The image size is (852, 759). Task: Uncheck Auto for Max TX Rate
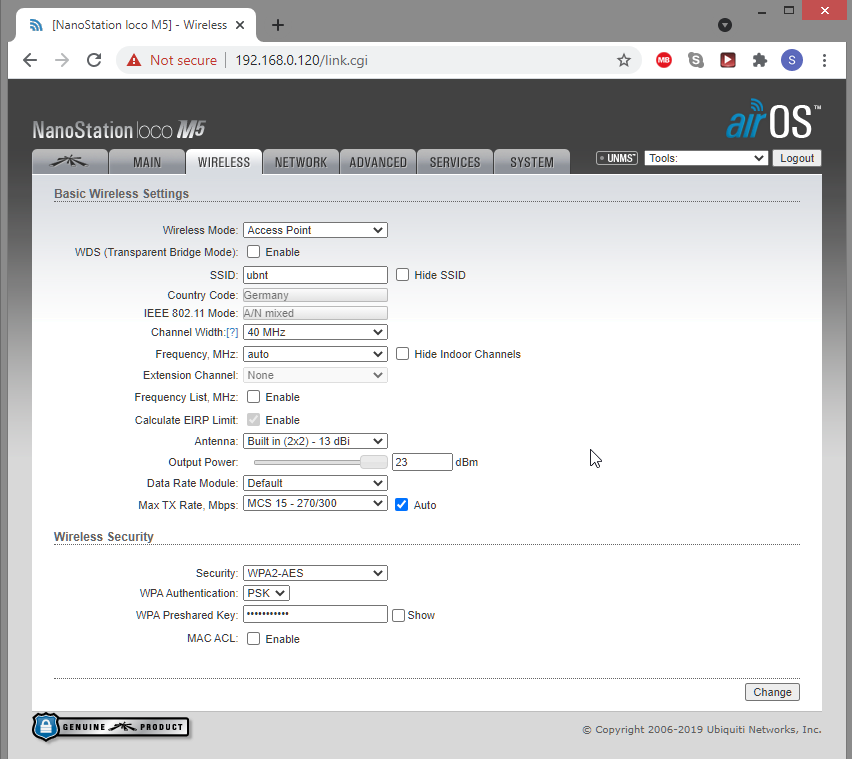[402, 505]
